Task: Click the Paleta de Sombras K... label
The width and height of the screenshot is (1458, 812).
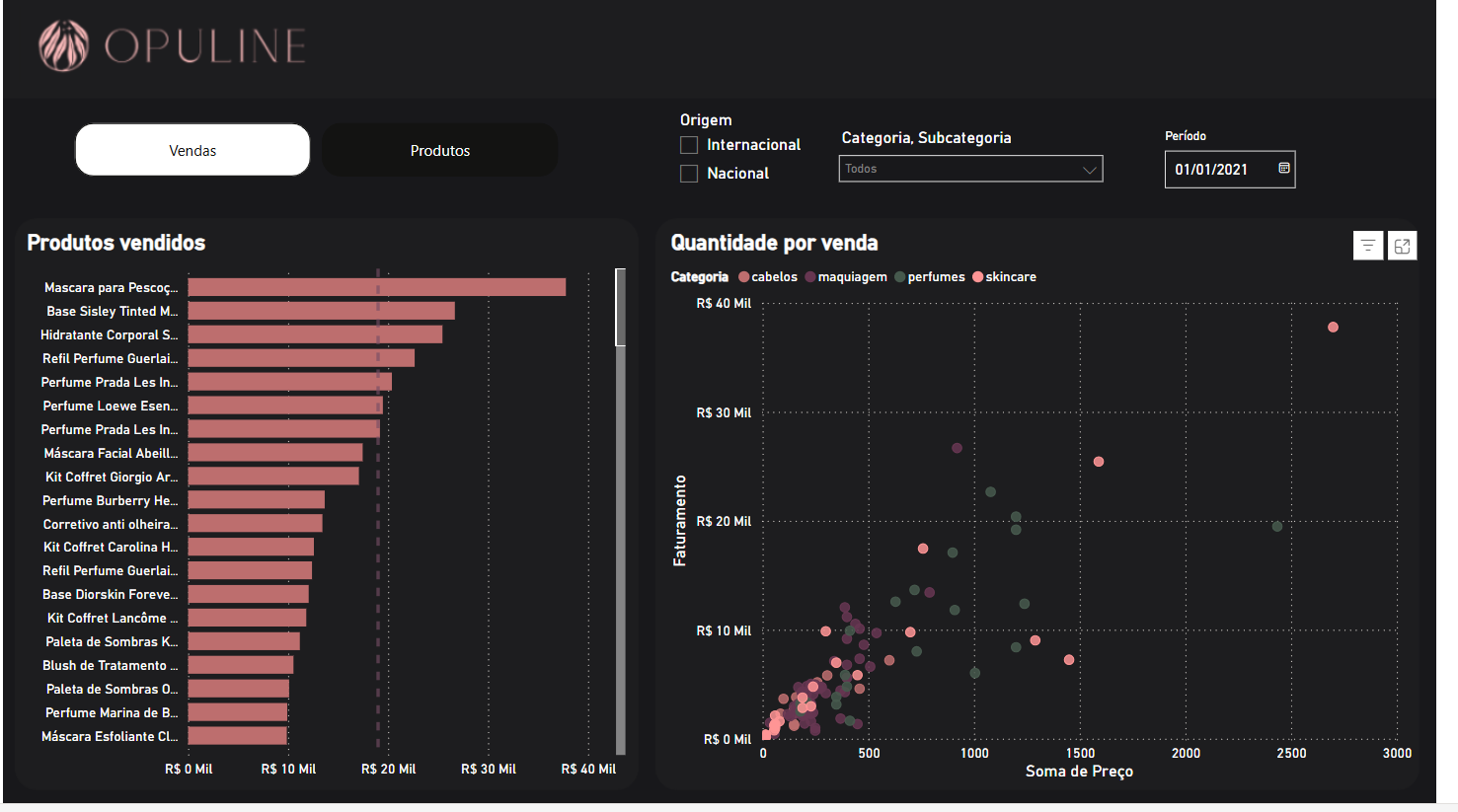Action: click(x=112, y=641)
